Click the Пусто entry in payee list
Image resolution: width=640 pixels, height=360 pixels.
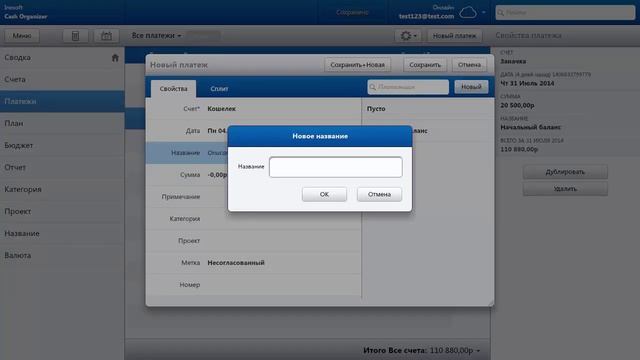428,109
